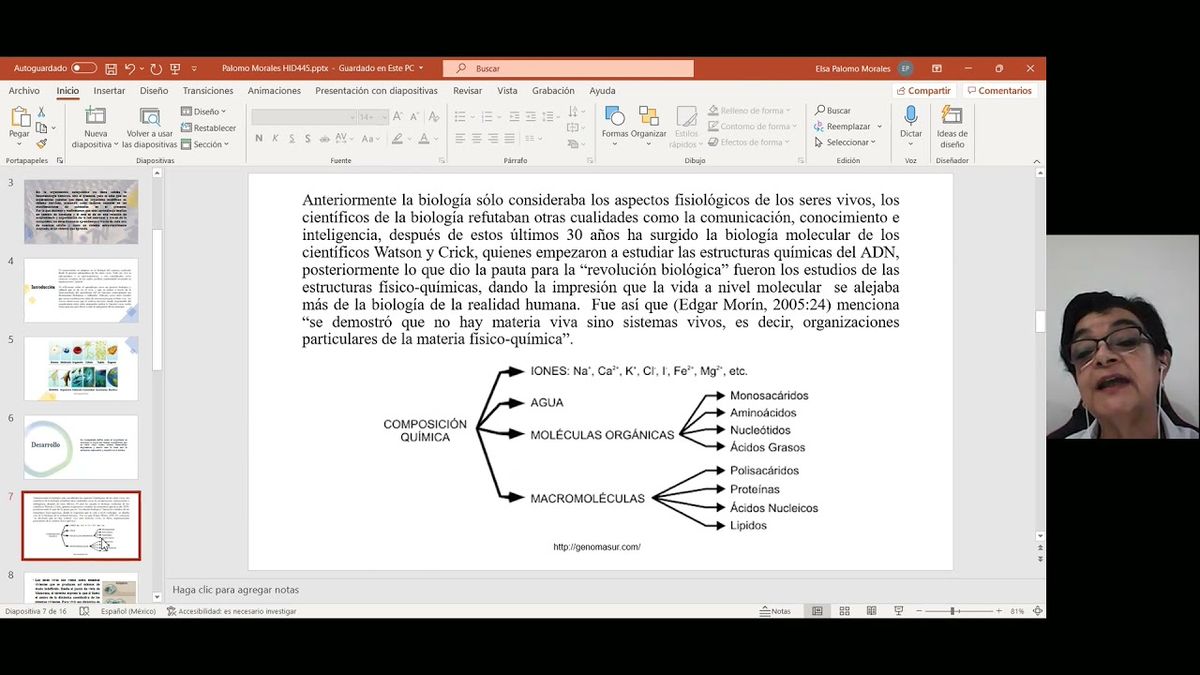Redo with the repeat arrow icon
The height and width of the screenshot is (675, 1200).
point(156,68)
